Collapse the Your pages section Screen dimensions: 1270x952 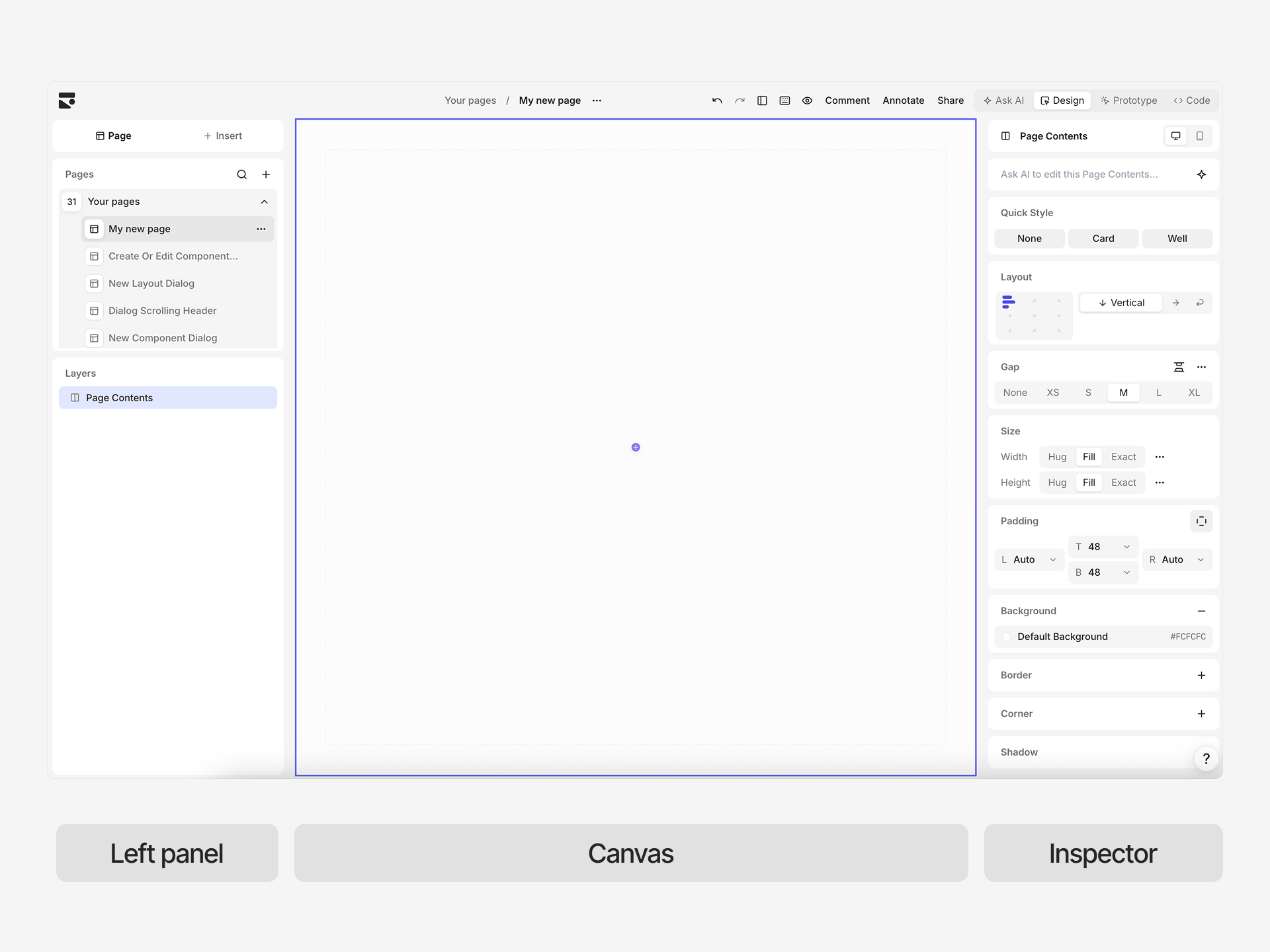pos(264,202)
